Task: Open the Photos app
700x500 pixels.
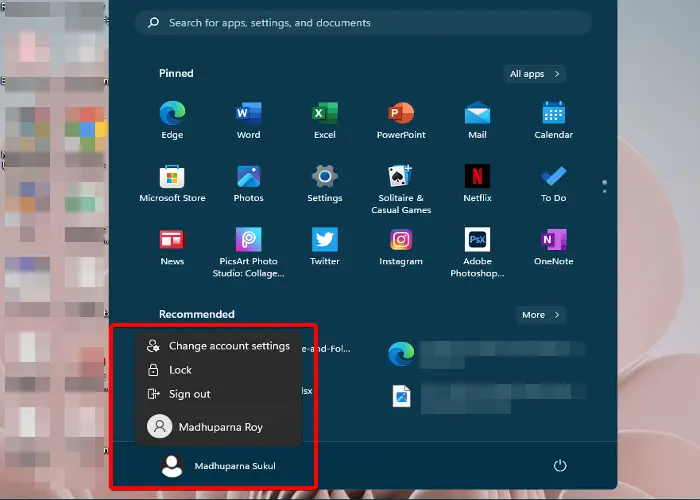Action: (x=249, y=183)
